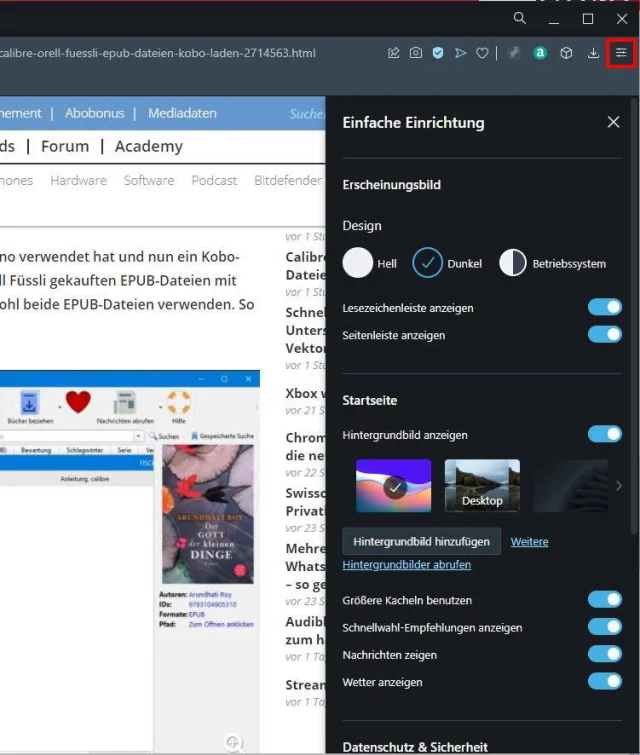This screenshot has width=640, height=755.
Task: Open Hintergrundbilder abrufen link
Action: click(x=406, y=565)
